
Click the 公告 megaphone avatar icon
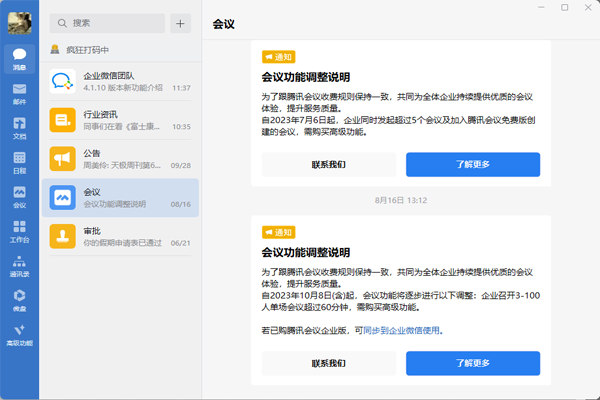point(62,159)
